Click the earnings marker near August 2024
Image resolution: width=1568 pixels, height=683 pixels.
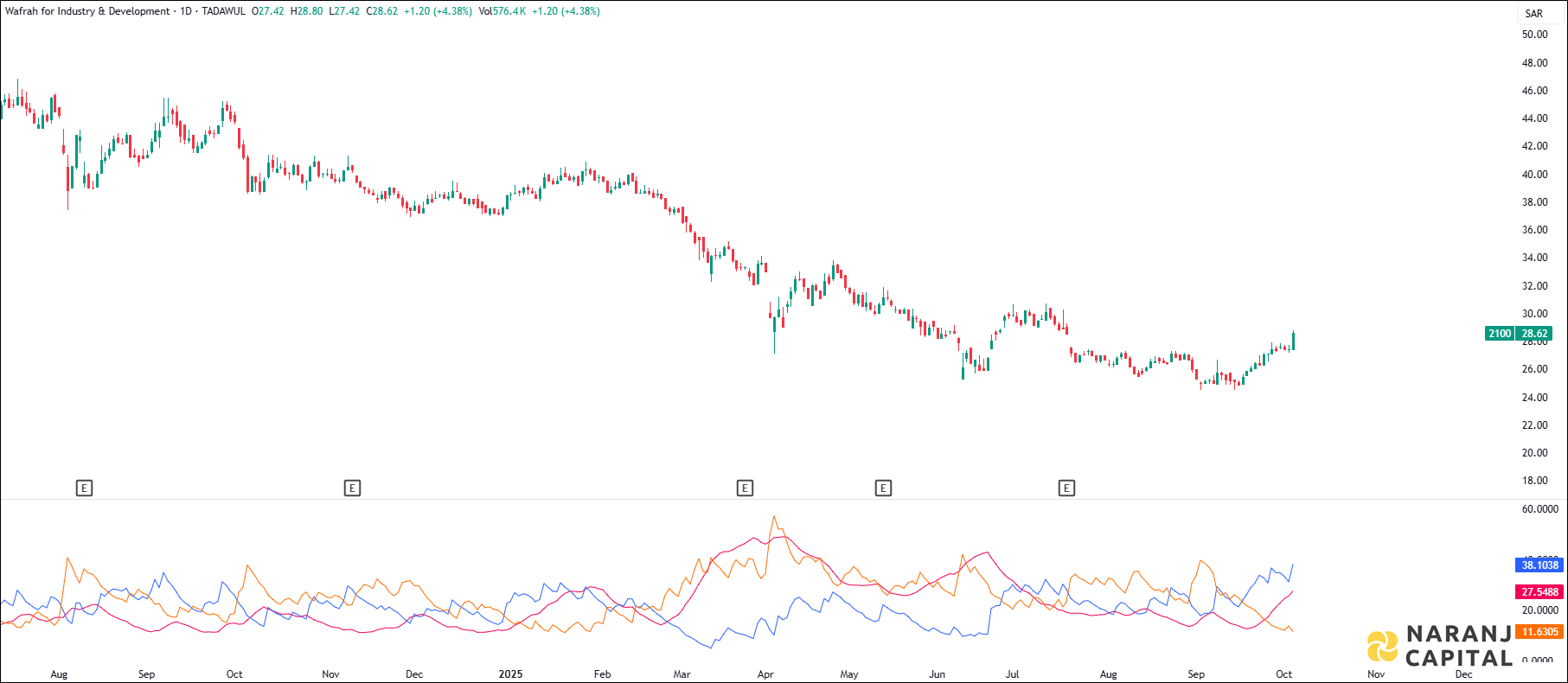click(x=84, y=488)
